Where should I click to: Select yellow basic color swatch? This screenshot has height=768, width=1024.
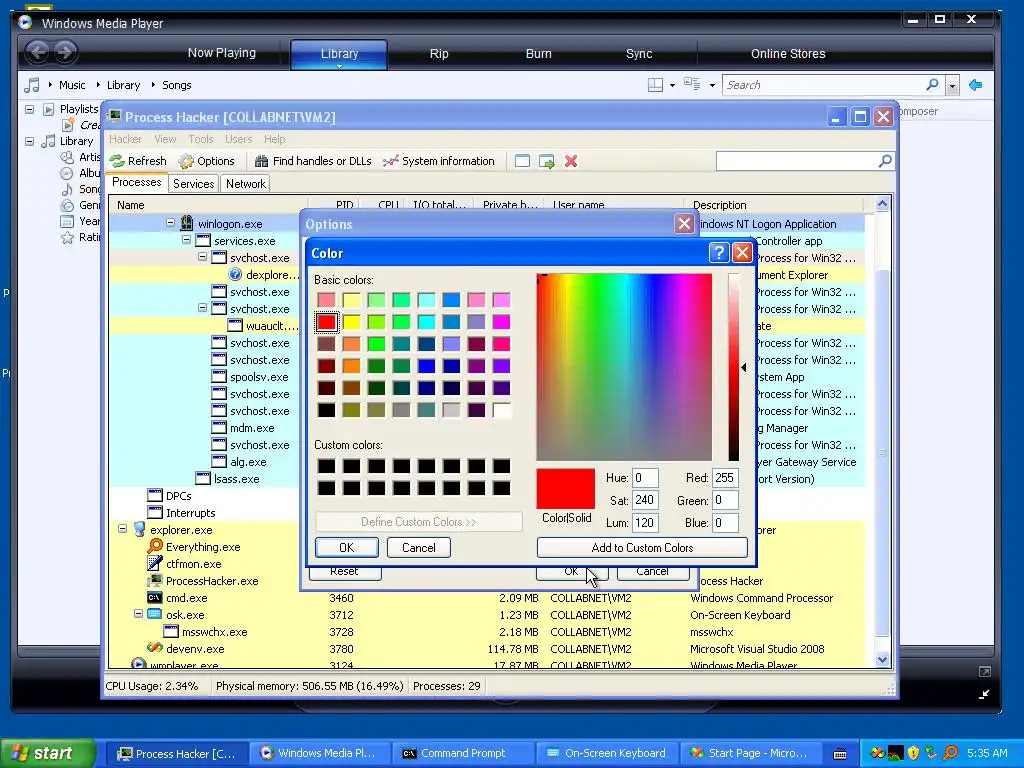351,322
